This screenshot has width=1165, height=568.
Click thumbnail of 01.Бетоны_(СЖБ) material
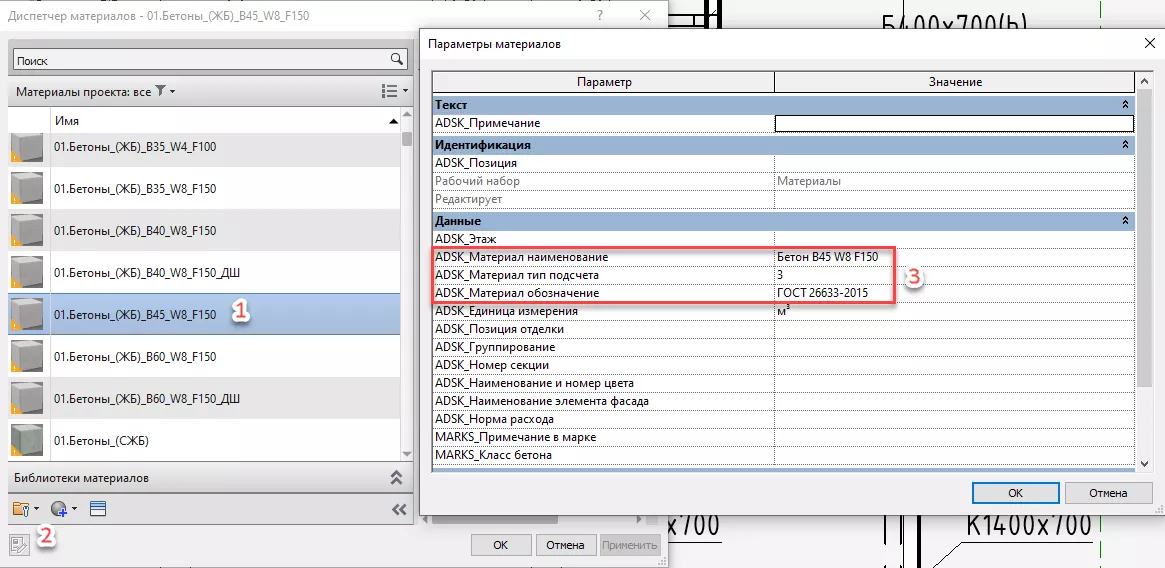(x=27, y=440)
